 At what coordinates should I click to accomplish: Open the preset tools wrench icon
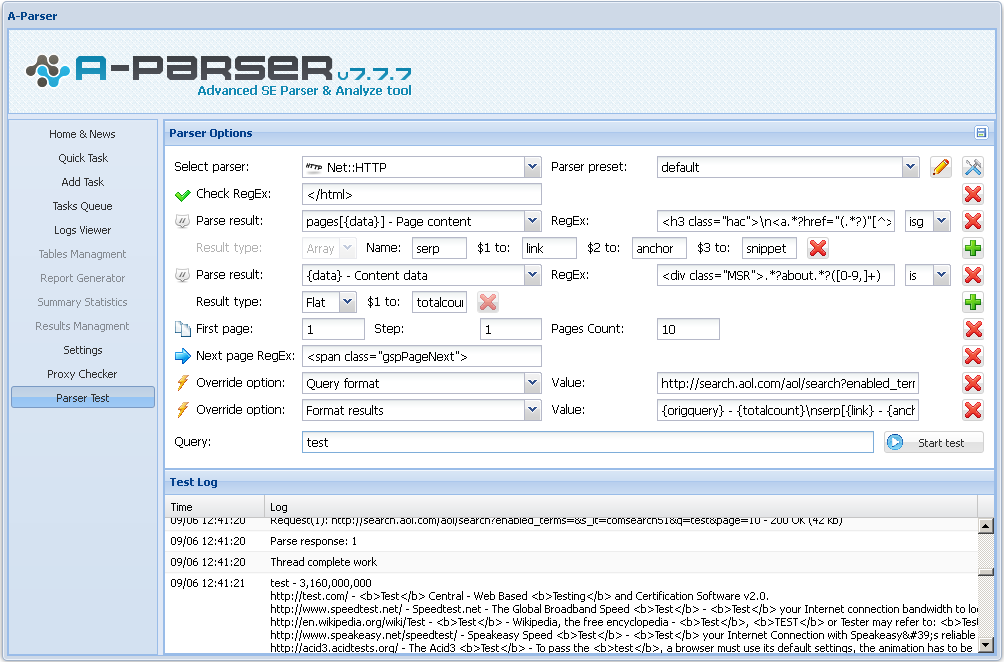(x=973, y=167)
